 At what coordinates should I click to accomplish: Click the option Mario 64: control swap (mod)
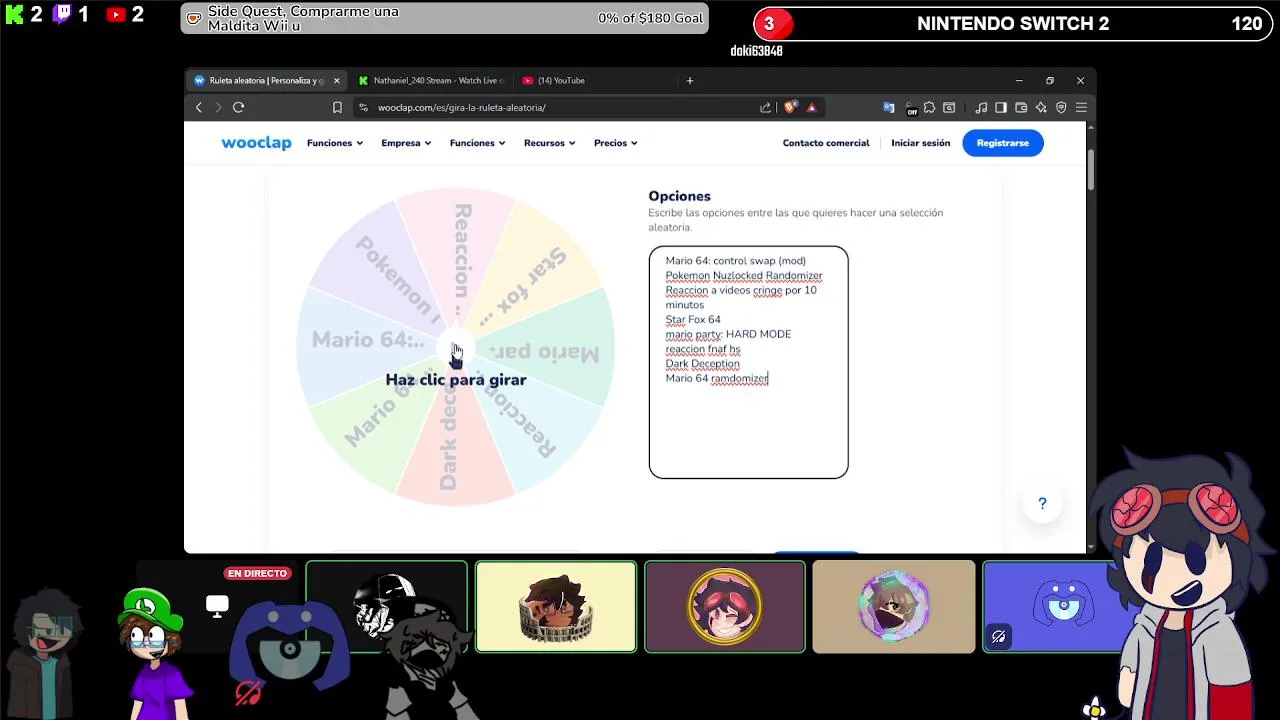point(735,261)
